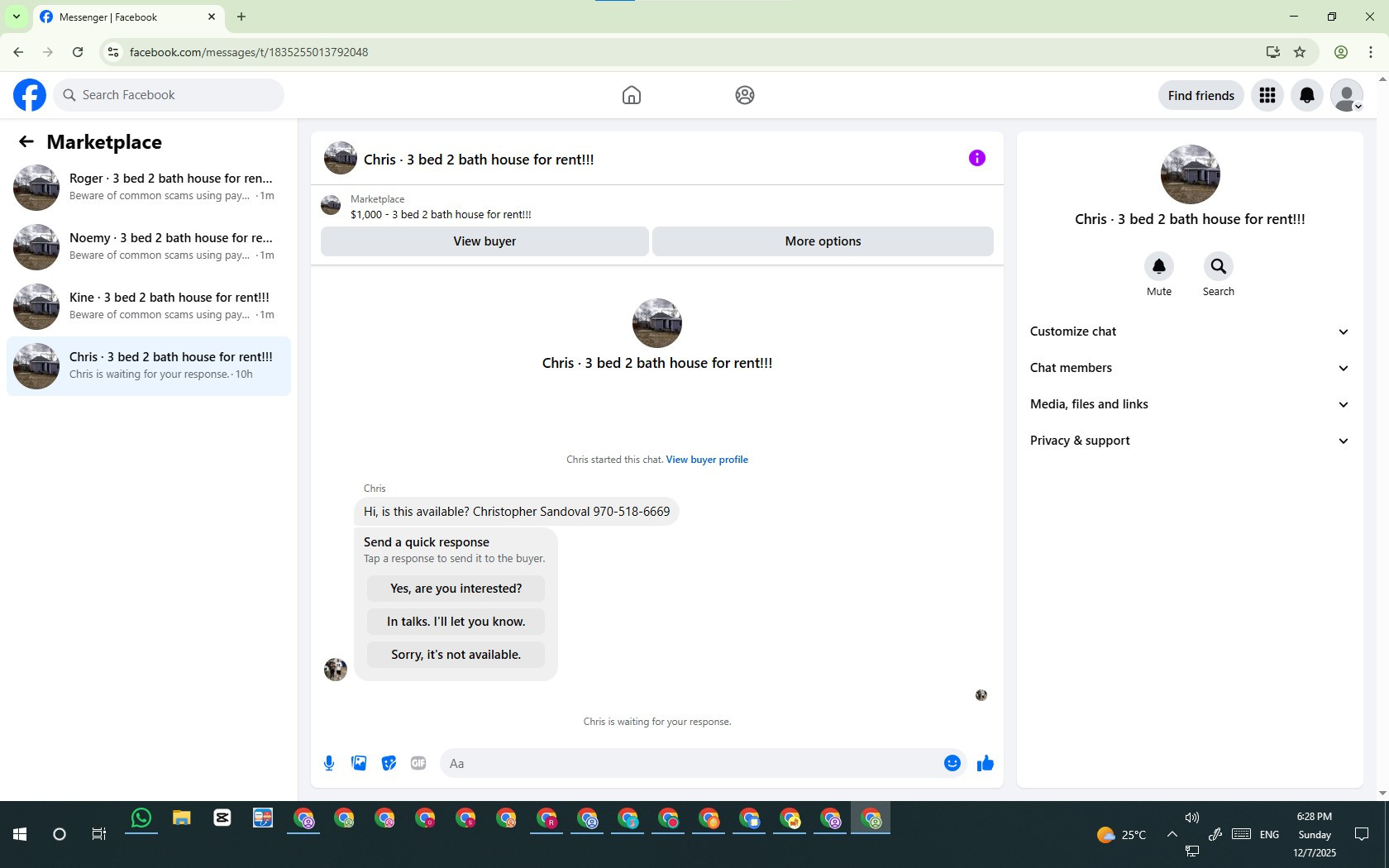This screenshot has width=1389, height=868.
Task: Open the touch keyboard tray icon
Action: click(1241, 834)
